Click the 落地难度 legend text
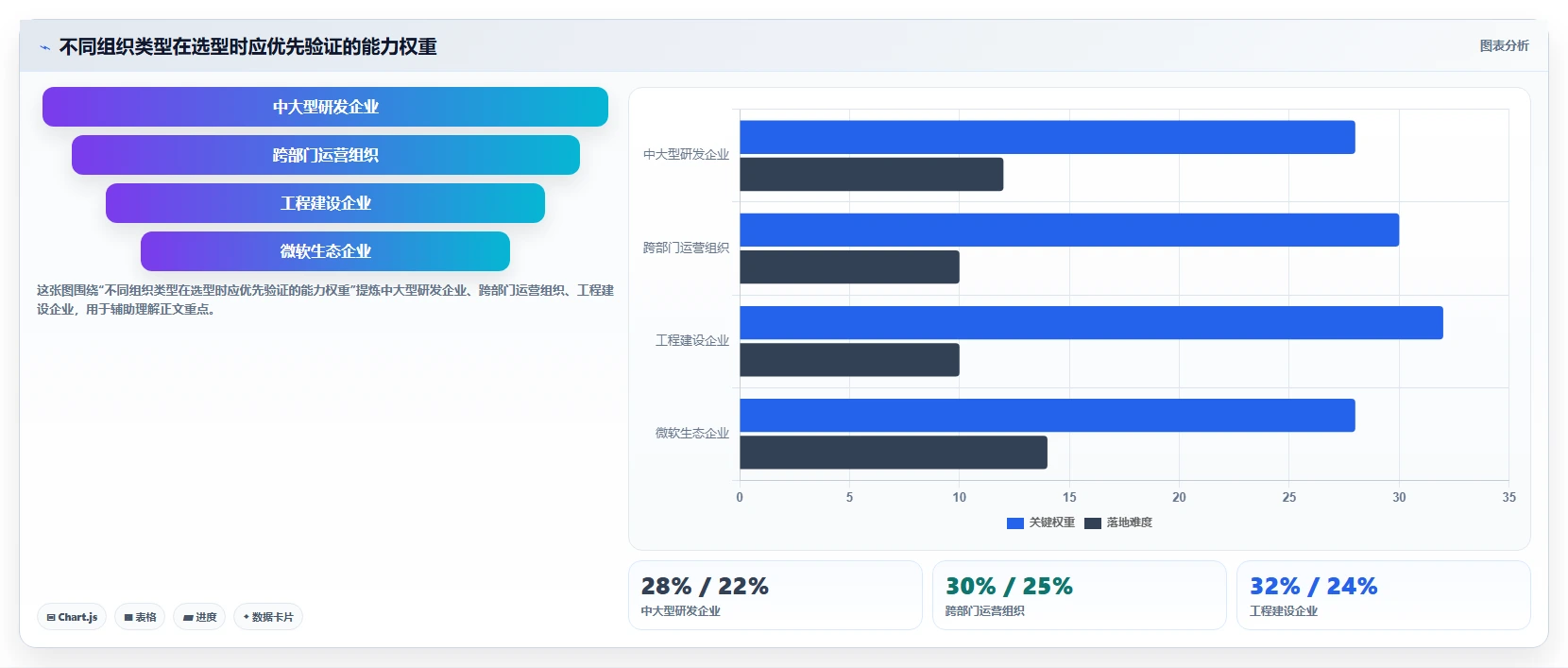Screen dimensions: 1568x668 1129,522
